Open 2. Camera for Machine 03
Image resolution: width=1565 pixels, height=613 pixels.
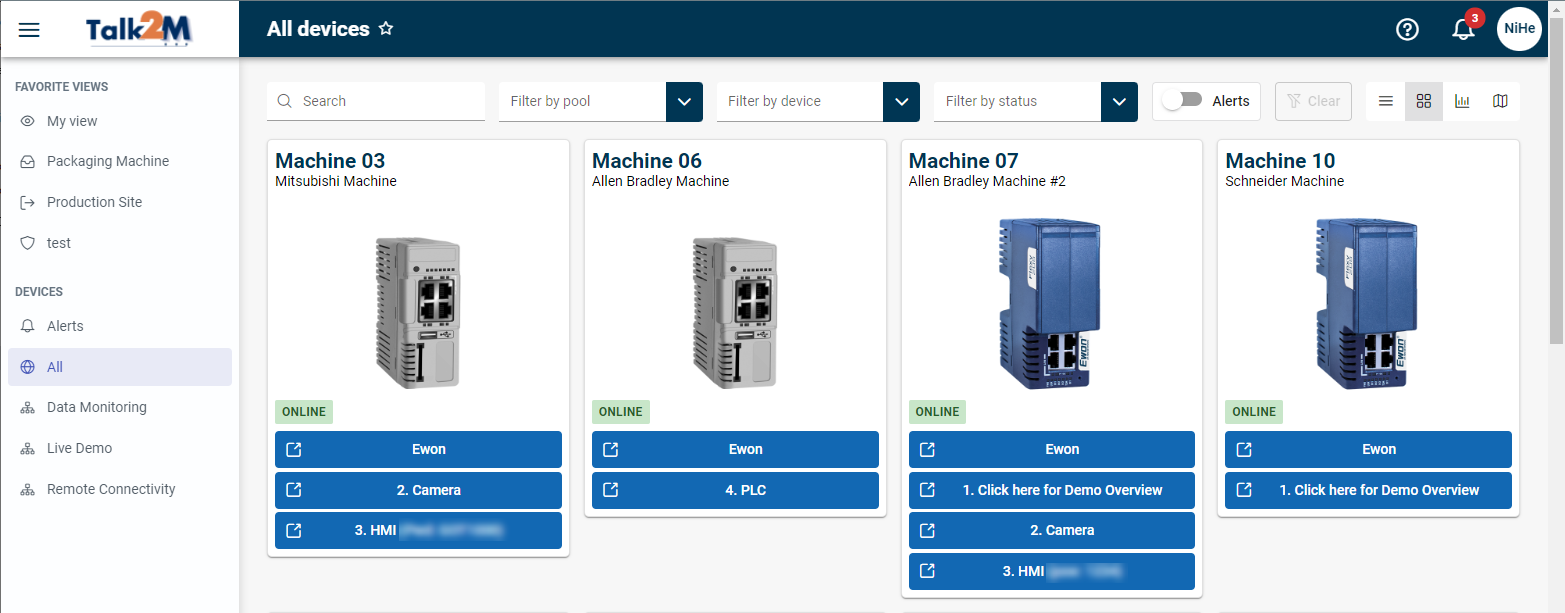click(x=418, y=490)
